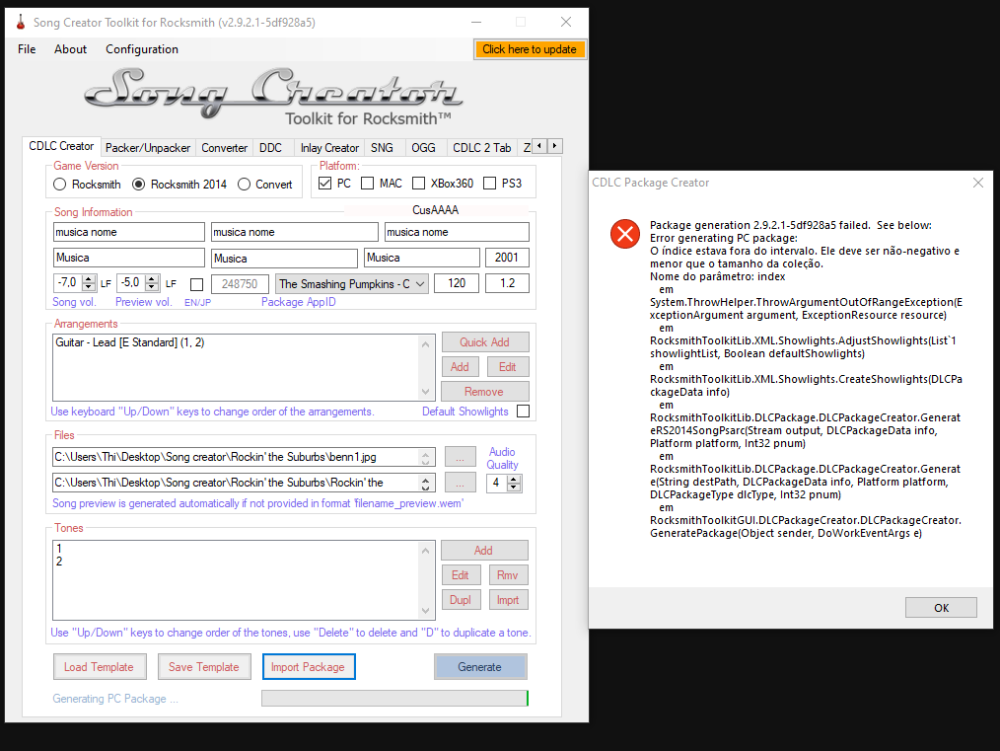Click the red error icon in dialog
1000x751 pixels.
tap(625, 234)
